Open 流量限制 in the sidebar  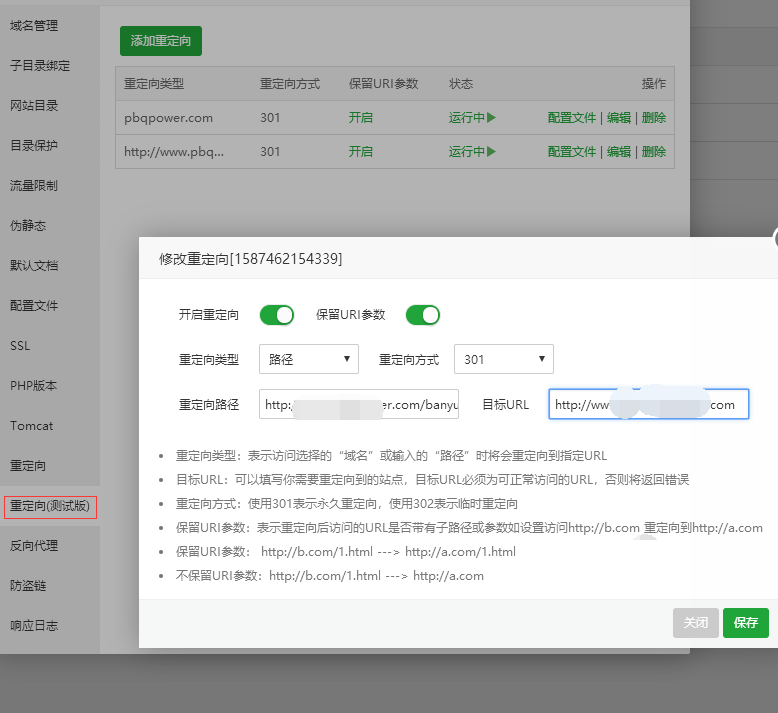(x=34, y=186)
